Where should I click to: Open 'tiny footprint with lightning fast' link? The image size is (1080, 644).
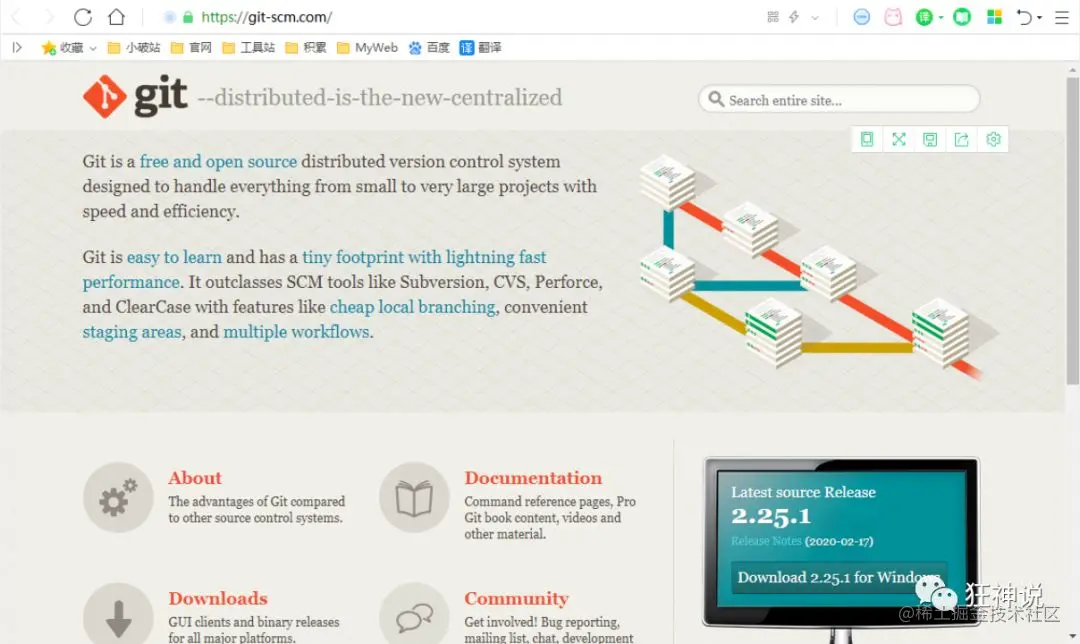(424, 257)
